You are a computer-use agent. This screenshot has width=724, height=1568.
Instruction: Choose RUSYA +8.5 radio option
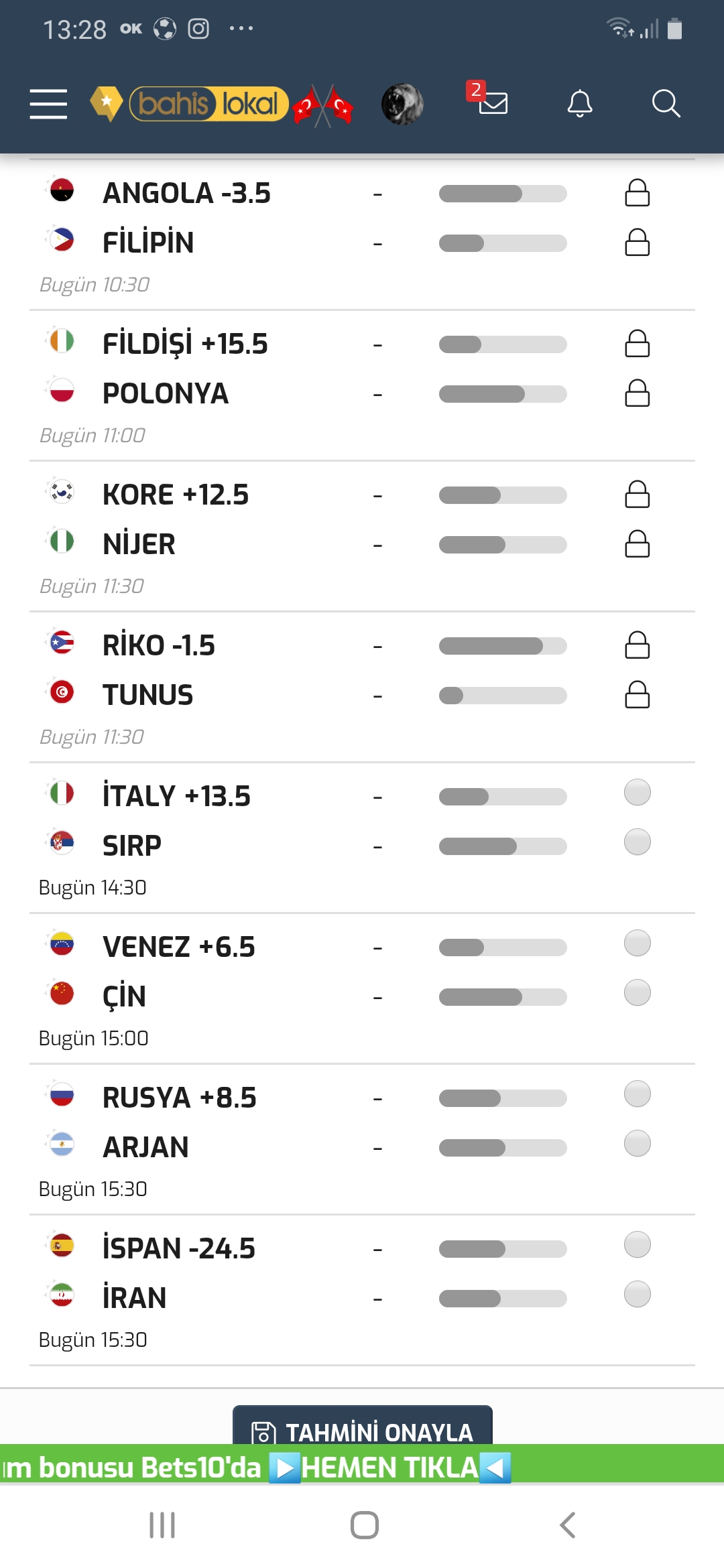pyautogui.click(x=637, y=1094)
